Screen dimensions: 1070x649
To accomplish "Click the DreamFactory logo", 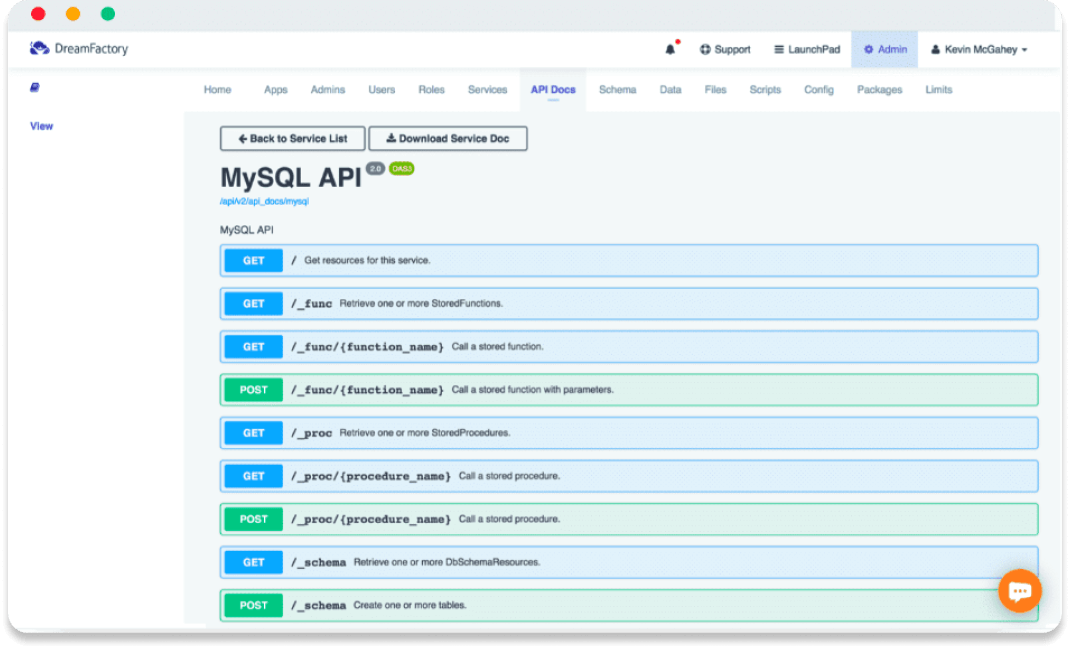I will click(79, 48).
